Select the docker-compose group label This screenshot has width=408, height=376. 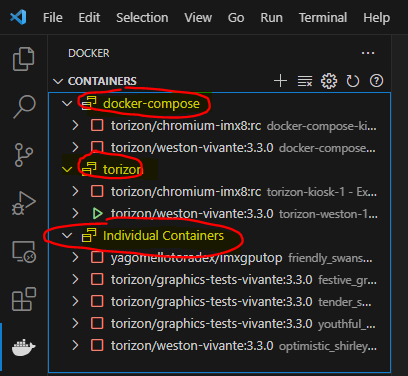[151, 104]
